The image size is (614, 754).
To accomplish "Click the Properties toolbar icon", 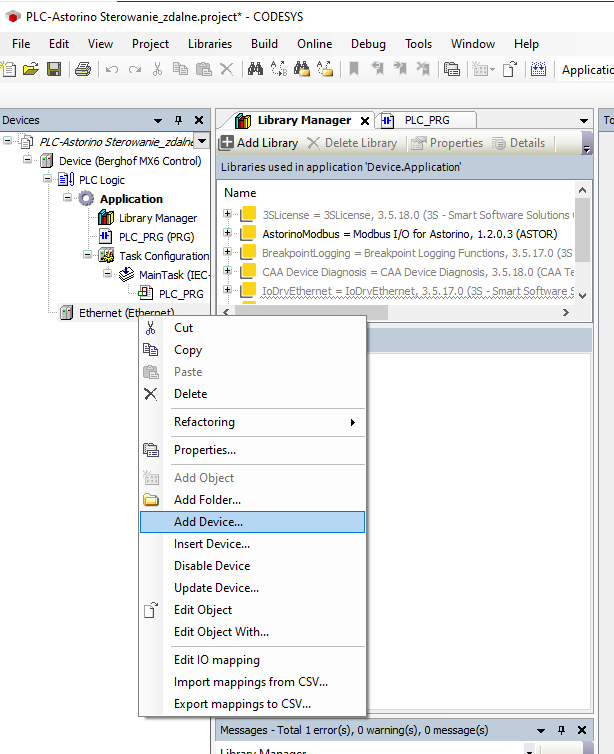I will (451, 70).
